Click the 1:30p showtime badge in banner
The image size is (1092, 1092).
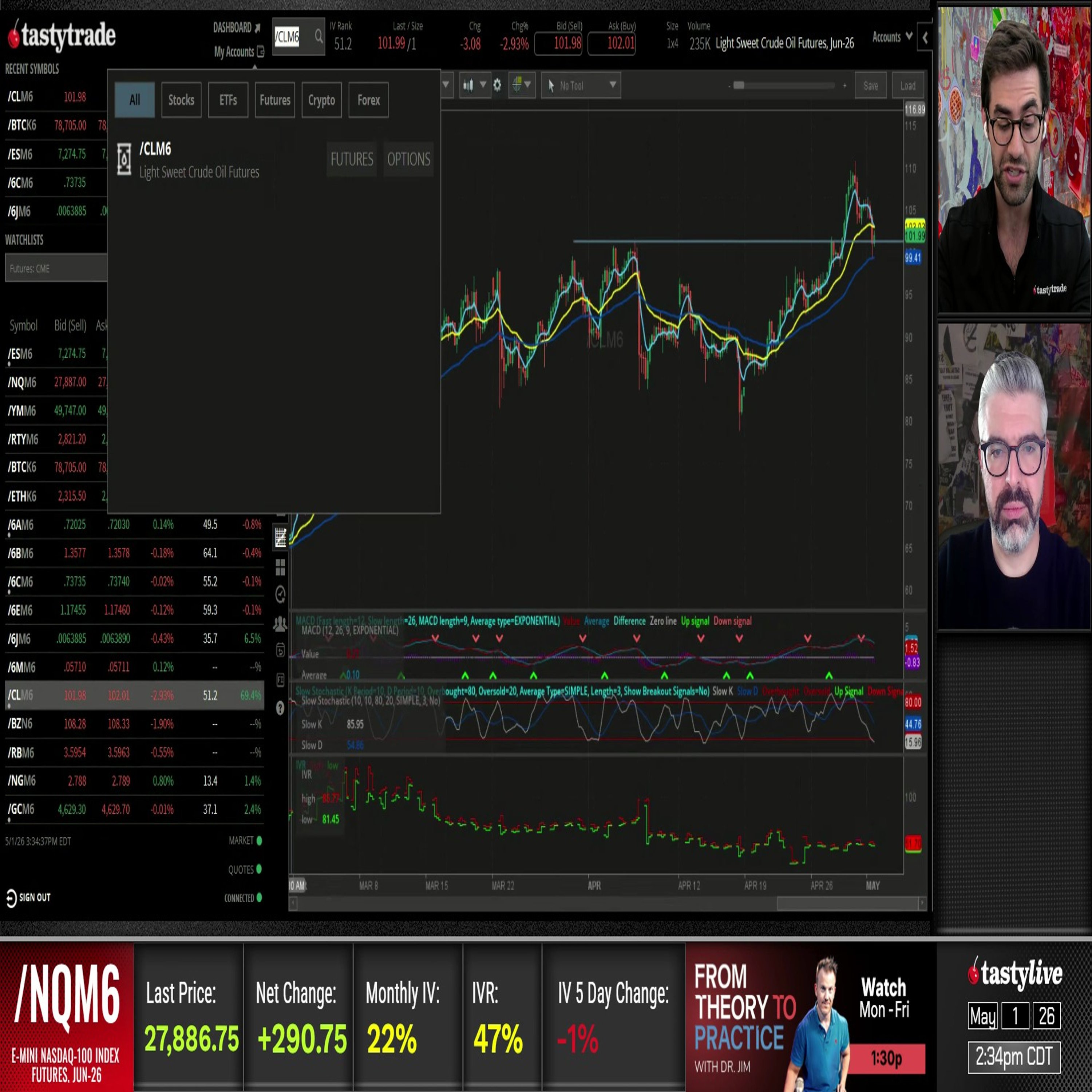[886, 1058]
